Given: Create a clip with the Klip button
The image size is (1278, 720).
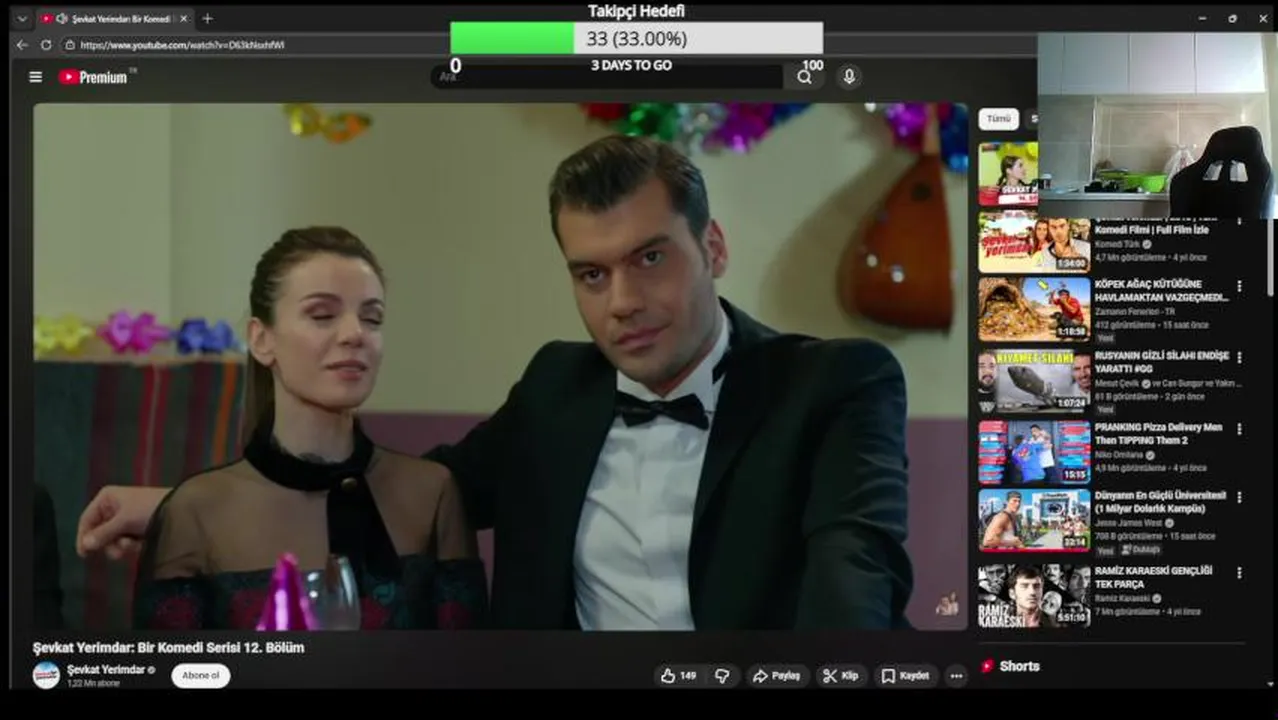Looking at the screenshot, I should (x=840, y=676).
